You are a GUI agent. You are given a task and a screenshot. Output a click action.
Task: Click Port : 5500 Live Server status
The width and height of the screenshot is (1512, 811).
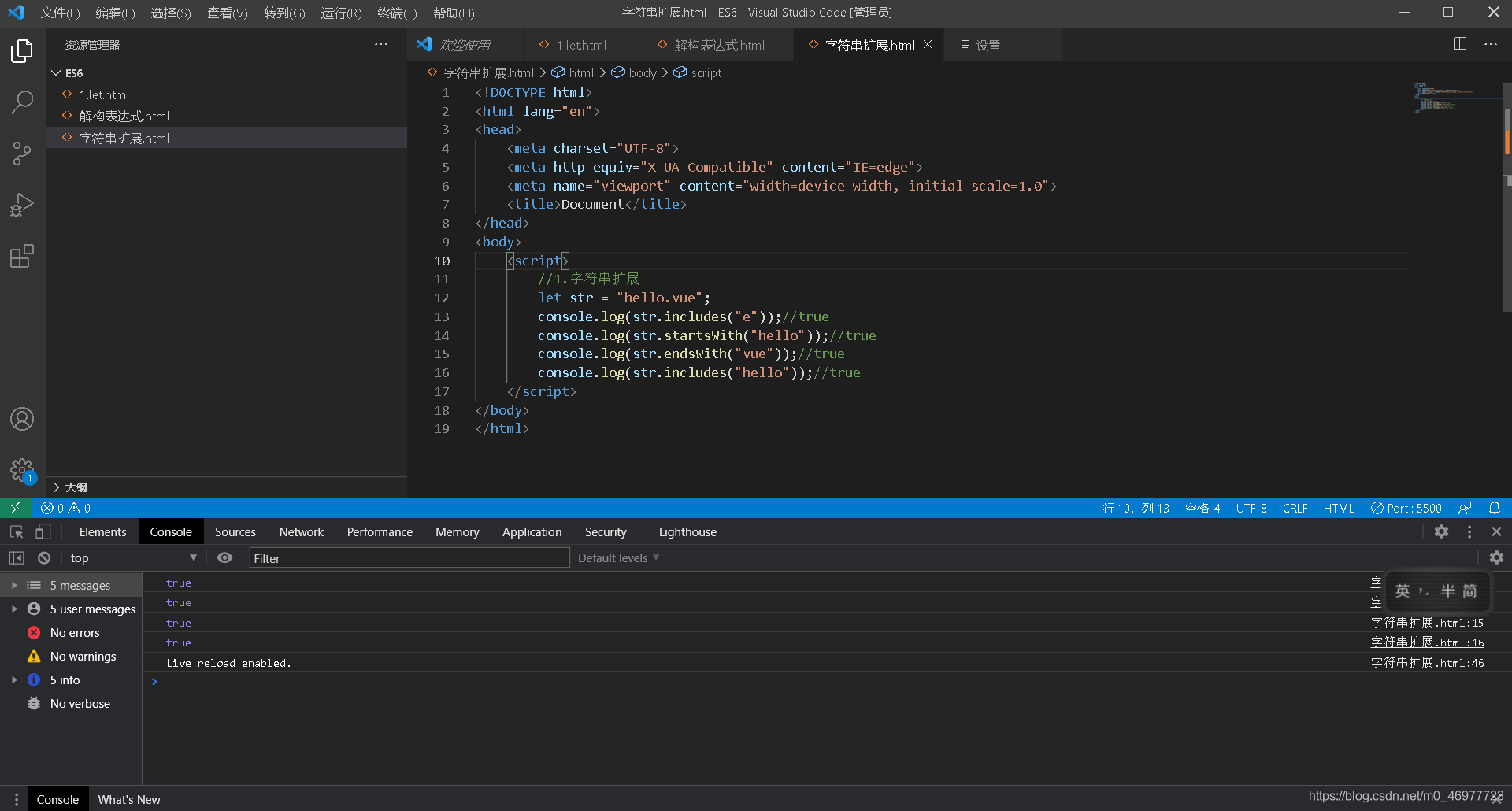coord(1406,508)
